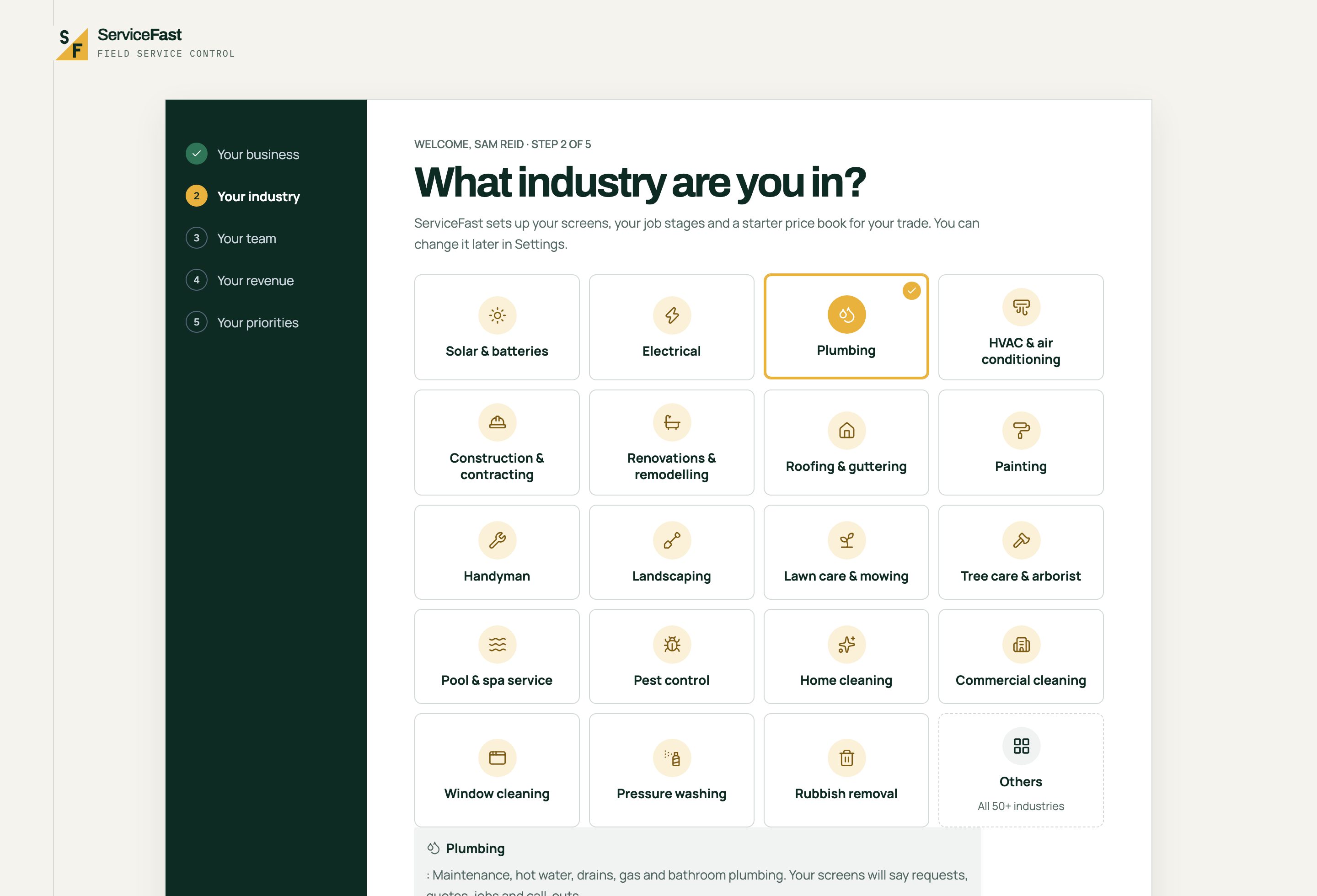Open the Your priorities step
1317x896 pixels.
pos(242,322)
